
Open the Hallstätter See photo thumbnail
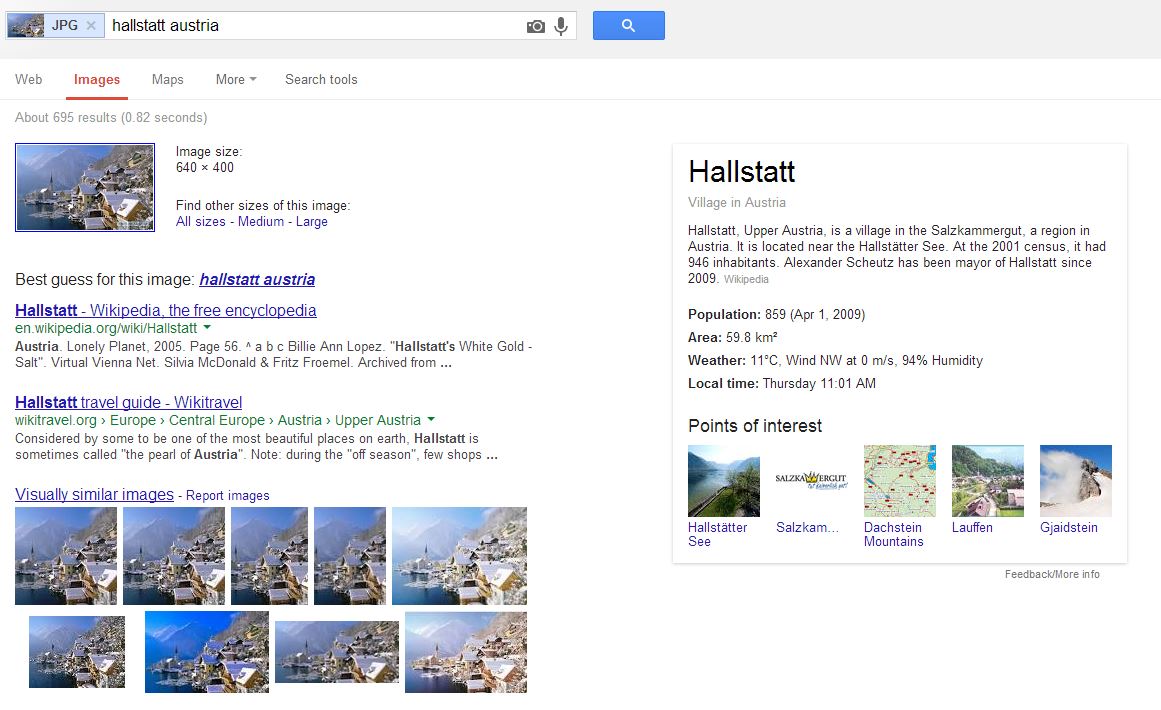coord(723,480)
